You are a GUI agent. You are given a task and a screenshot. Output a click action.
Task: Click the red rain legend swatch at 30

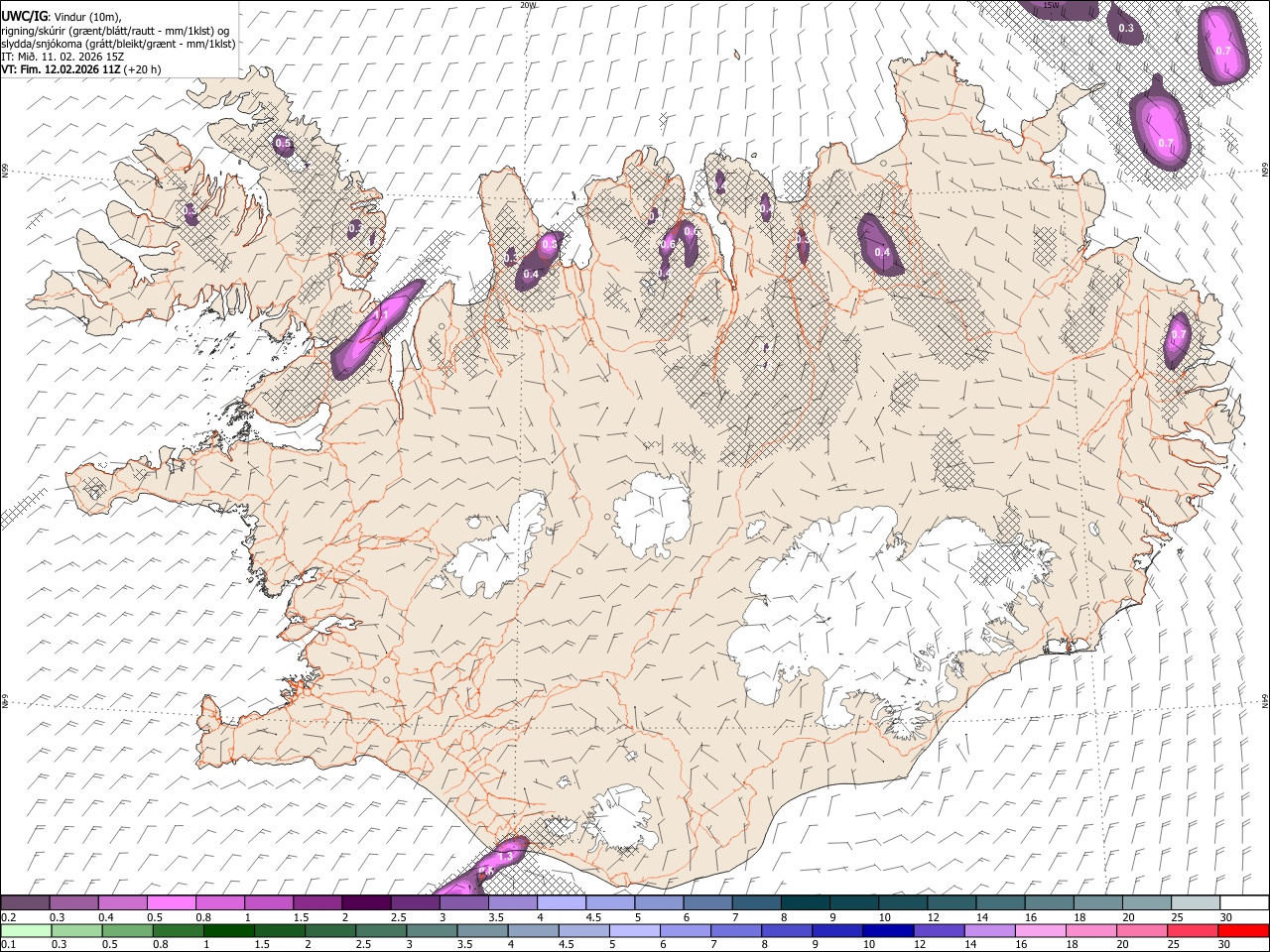point(1244,930)
